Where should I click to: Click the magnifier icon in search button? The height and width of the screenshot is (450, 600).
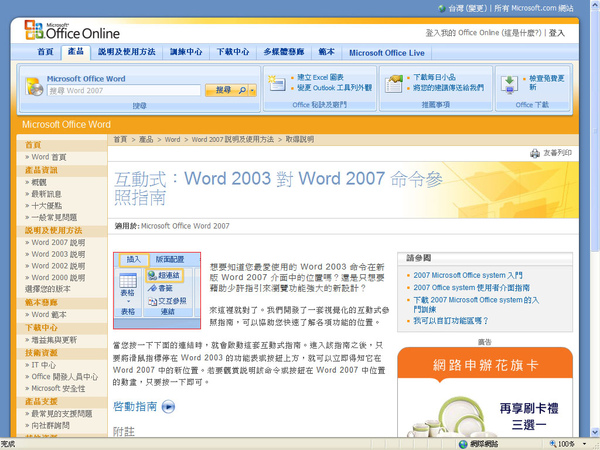pos(242,90)
